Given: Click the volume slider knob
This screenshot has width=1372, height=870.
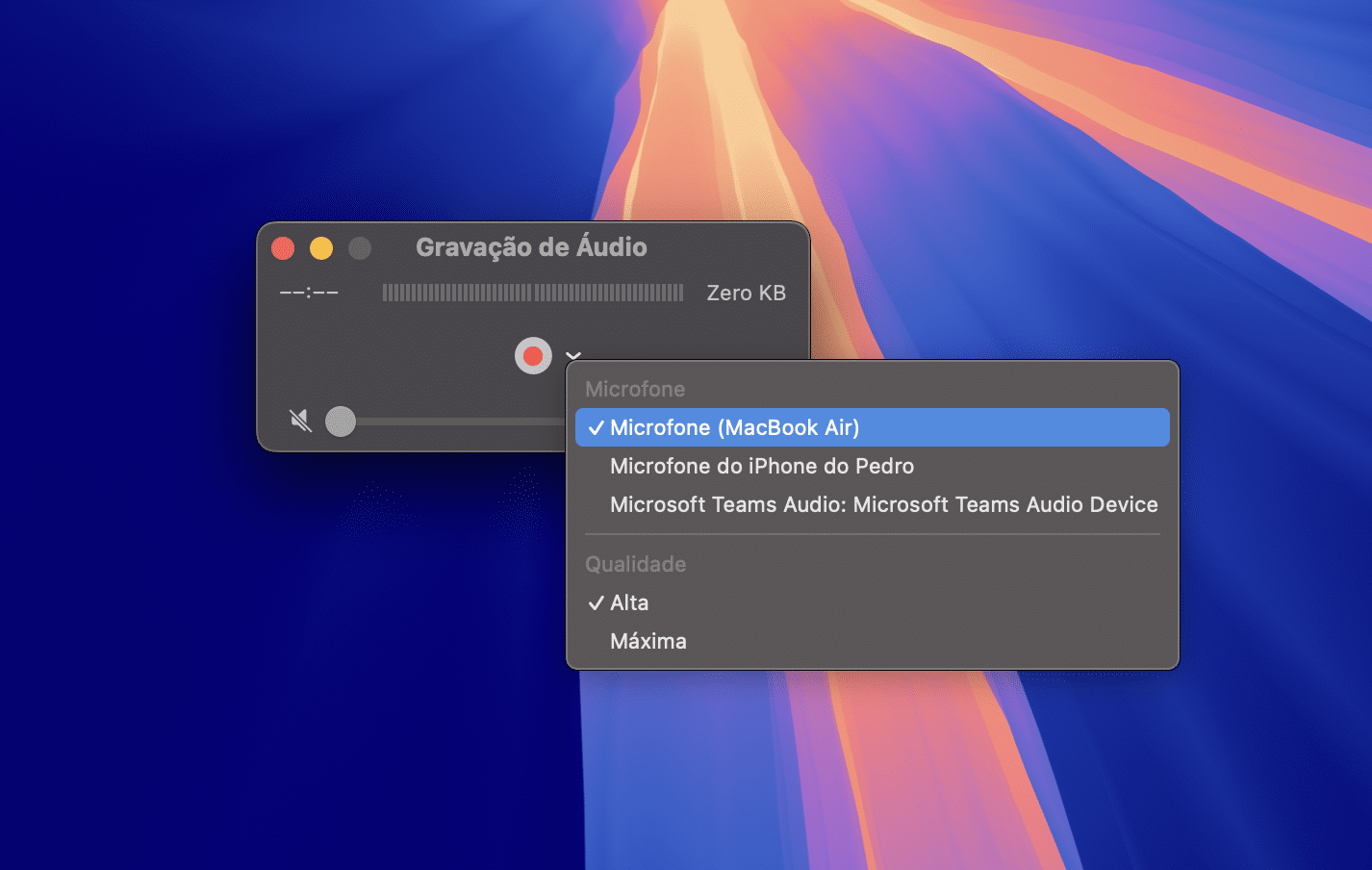Looking at the screenshot, I should pyautogui.click(x=341, y=422).
